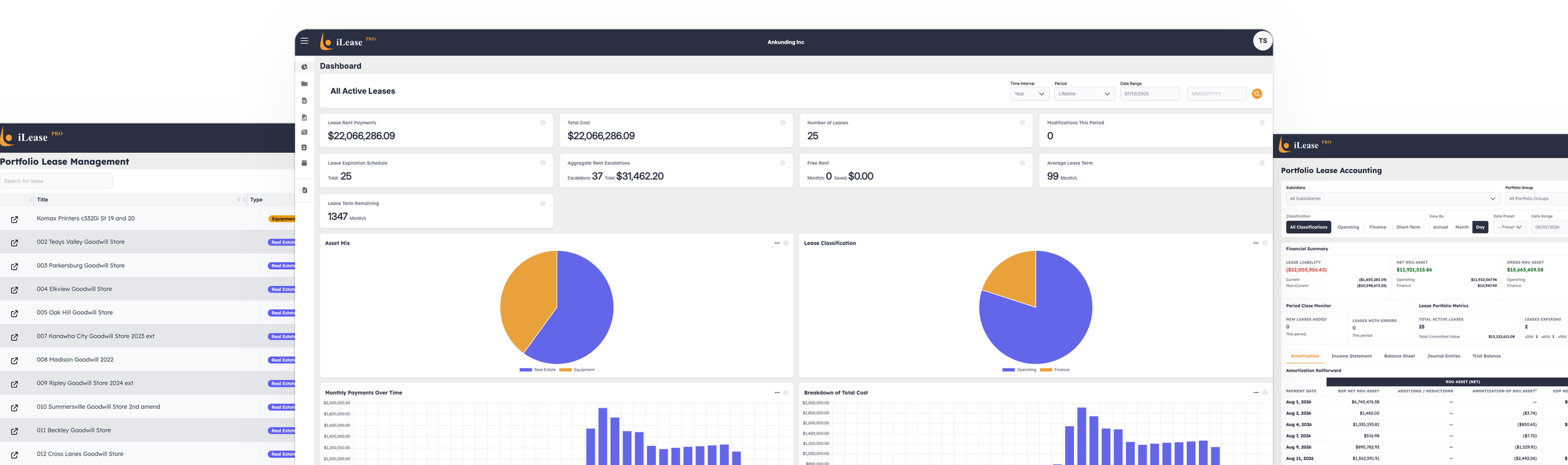Select Operating classification filter
Viewport: 1568px width, 465px height.
tap(1348, 227)
